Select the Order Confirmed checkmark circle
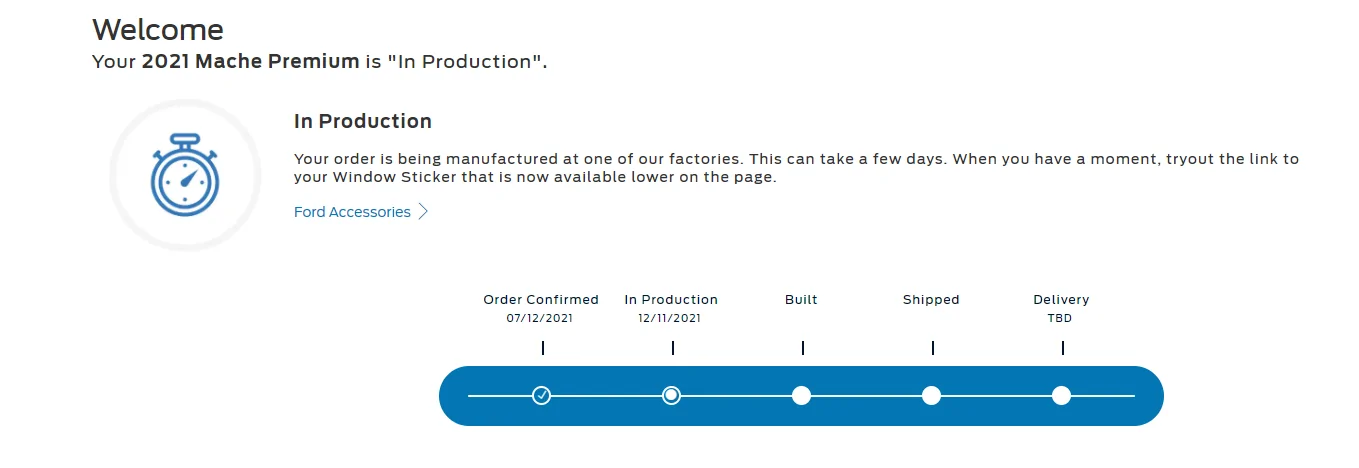Screen dimensions: 1359x468 [x=541, y=395]
